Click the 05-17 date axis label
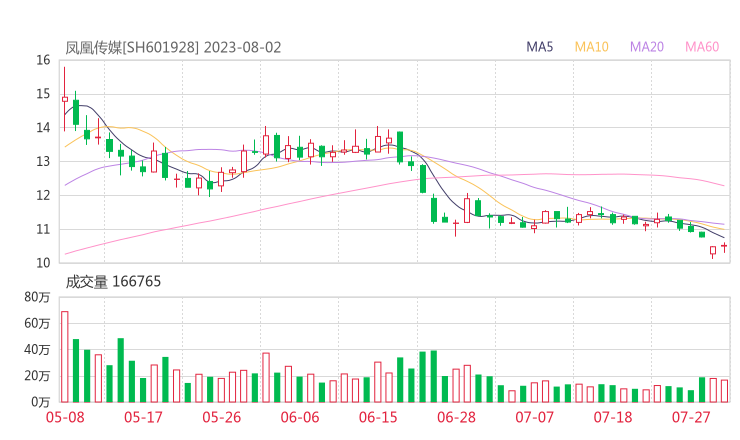740x440 pixels. tap(143, 417)
